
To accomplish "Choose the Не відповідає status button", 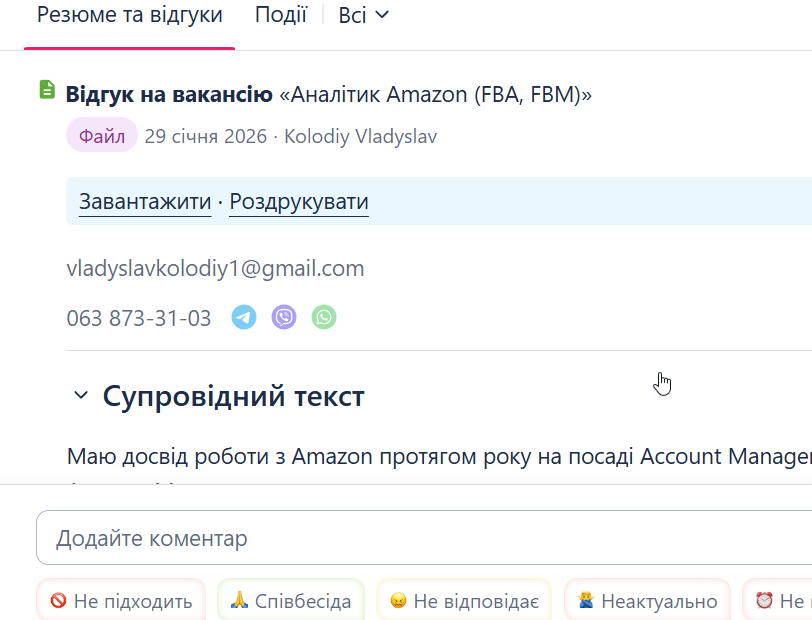I will coord(464,601).
